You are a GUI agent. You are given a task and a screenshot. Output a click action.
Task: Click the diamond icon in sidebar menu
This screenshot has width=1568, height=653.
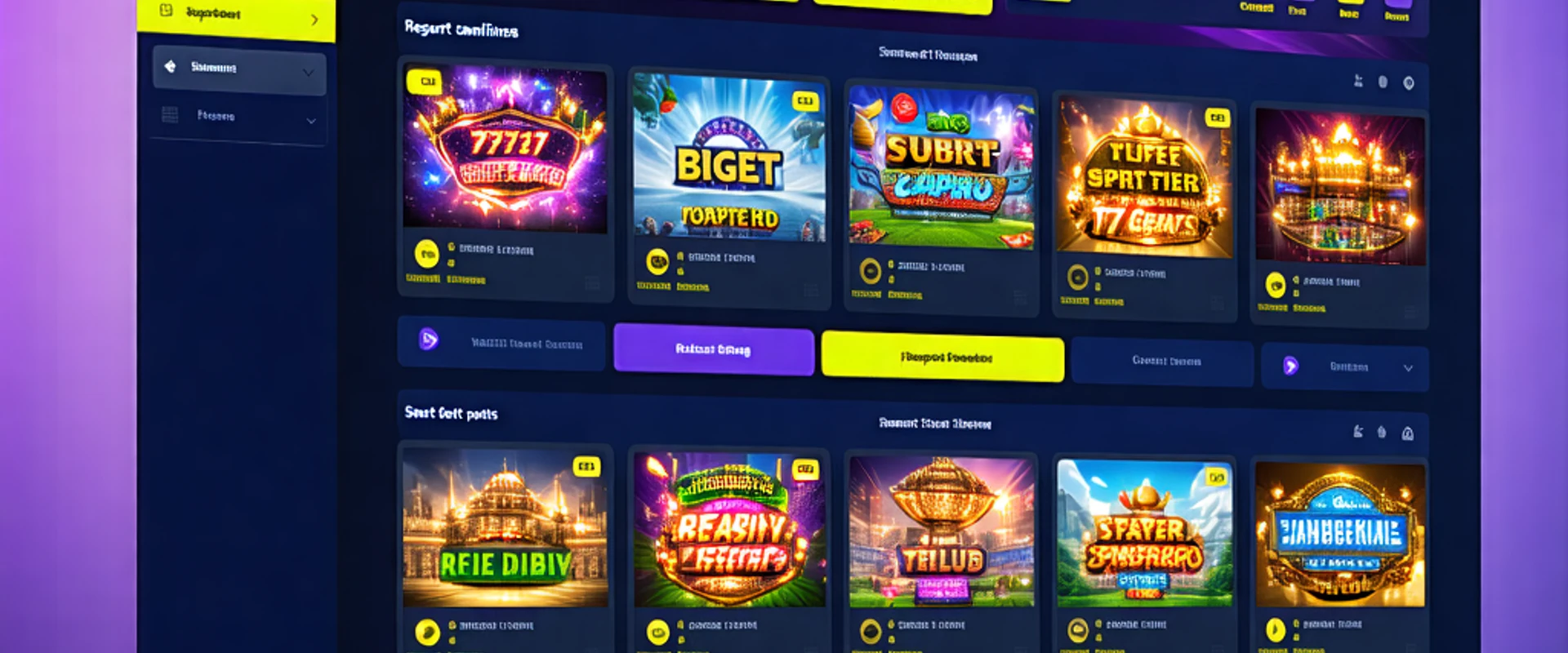[x=170, y=66]
